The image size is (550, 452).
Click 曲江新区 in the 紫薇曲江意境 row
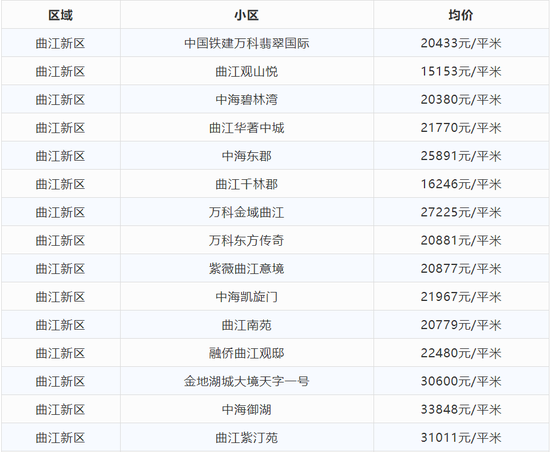(60, 269)
